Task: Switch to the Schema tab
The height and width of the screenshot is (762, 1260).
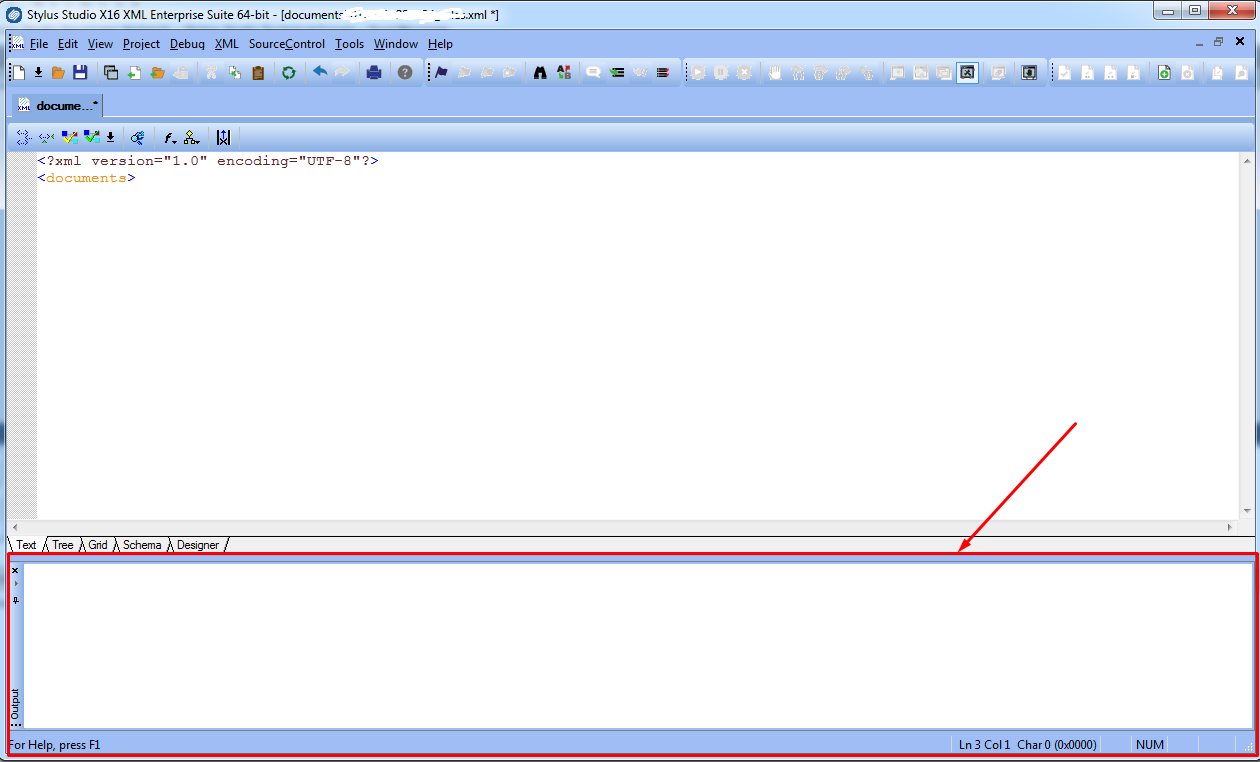Action: coord(142,545)
